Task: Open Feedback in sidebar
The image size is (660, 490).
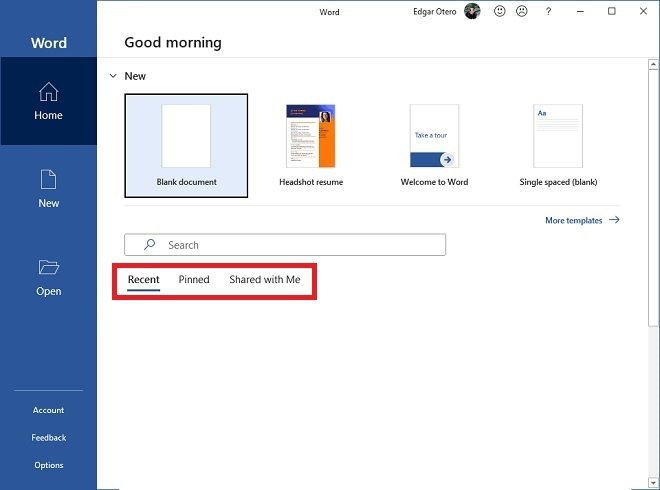Action: 48,438
